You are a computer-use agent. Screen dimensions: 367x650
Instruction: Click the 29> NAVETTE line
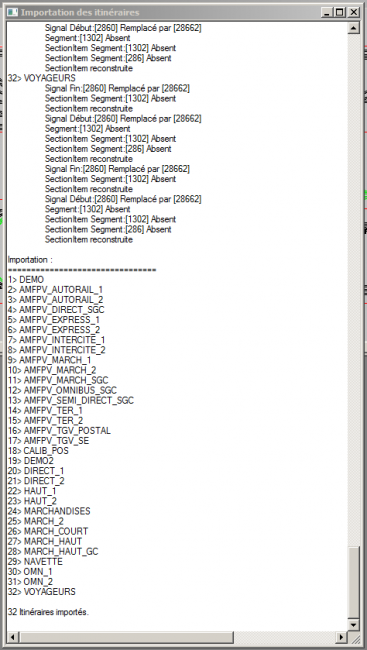point(35,562)
